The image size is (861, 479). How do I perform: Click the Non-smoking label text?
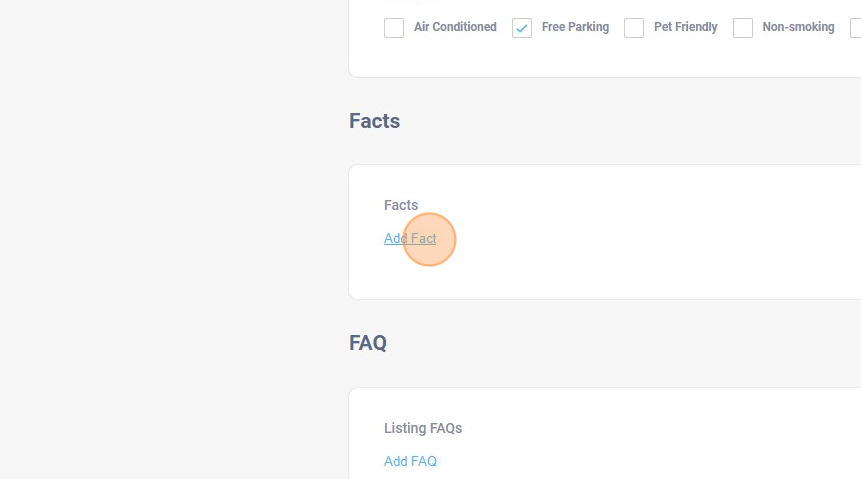pos(798,27)
